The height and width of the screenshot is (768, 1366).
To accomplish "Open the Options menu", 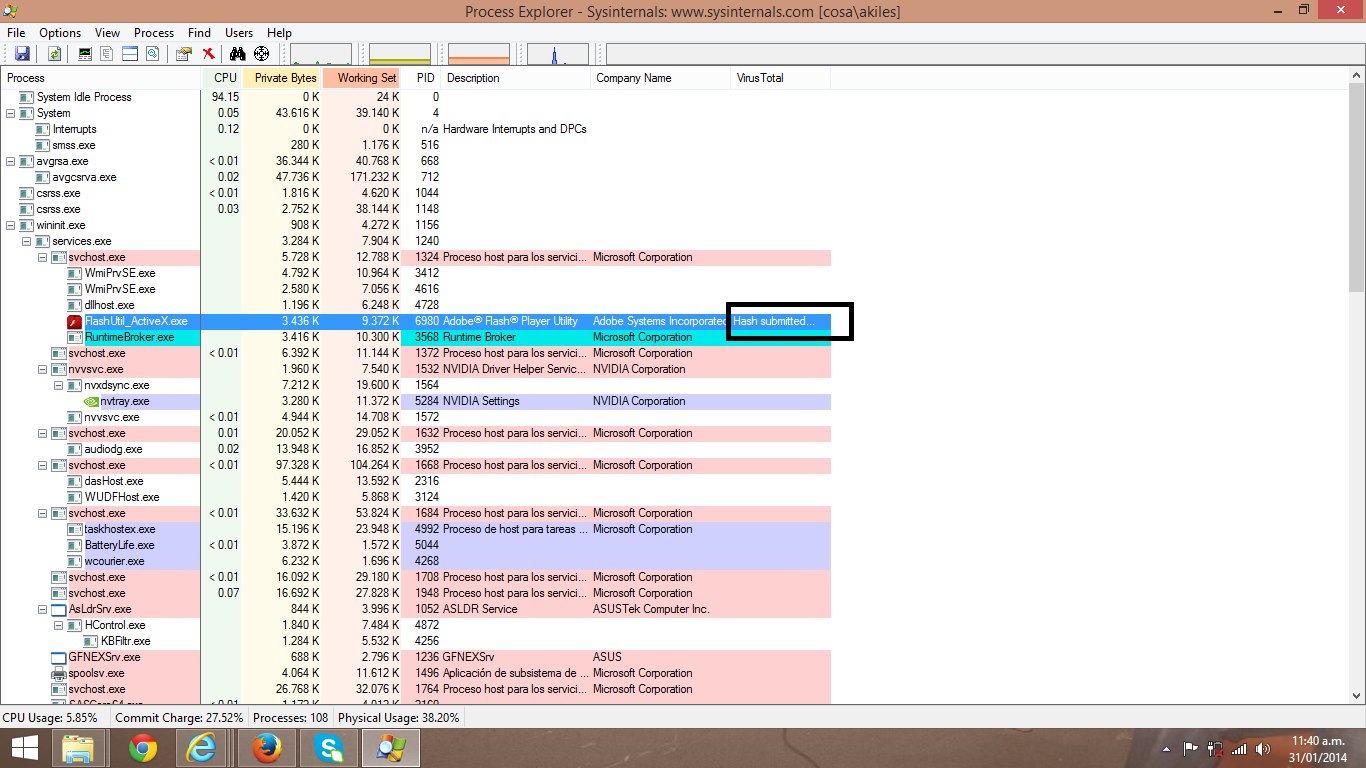I will point(59,32).
